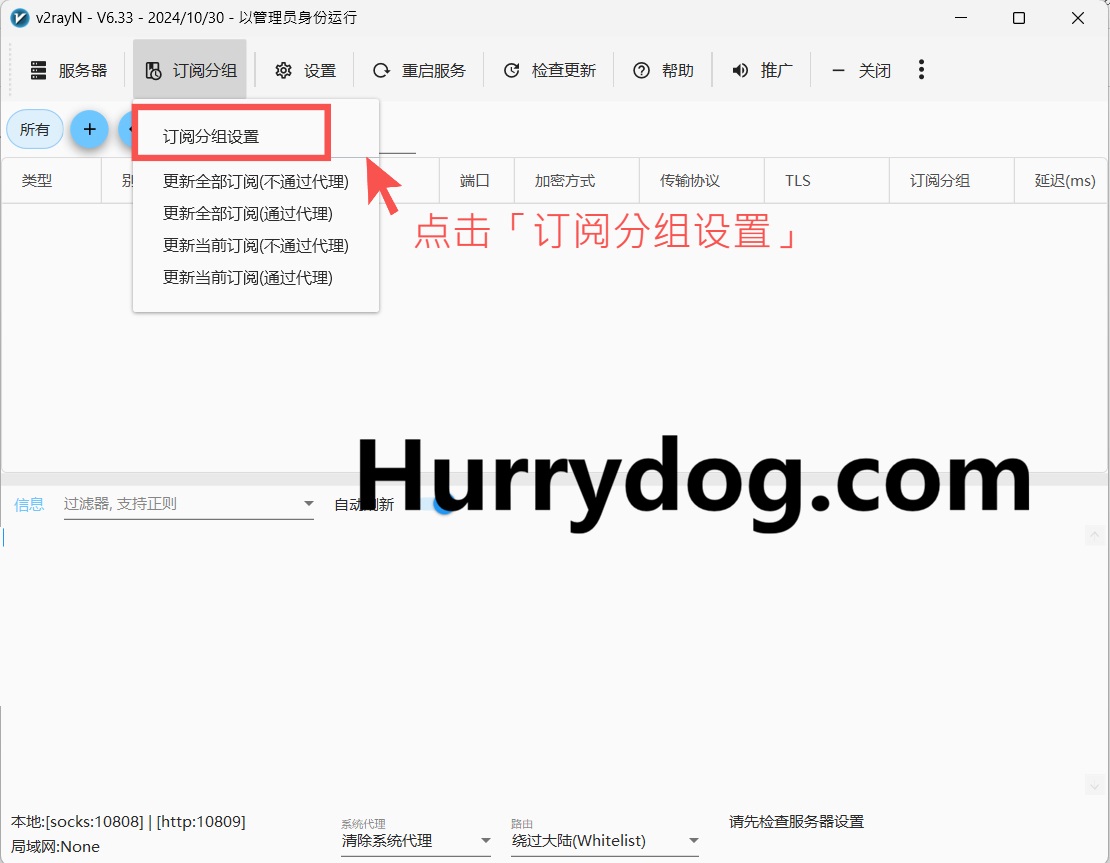Select 订阅分组设置 from the menu
Screen dimensions: 1110x863
(x=211, y=137)
